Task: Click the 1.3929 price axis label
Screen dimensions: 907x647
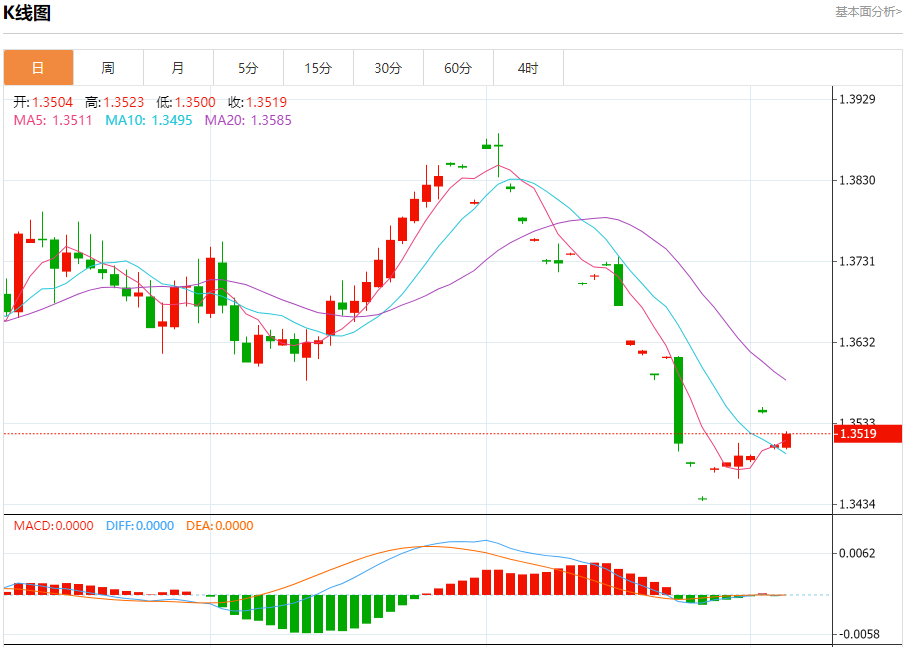Action: 857,99
